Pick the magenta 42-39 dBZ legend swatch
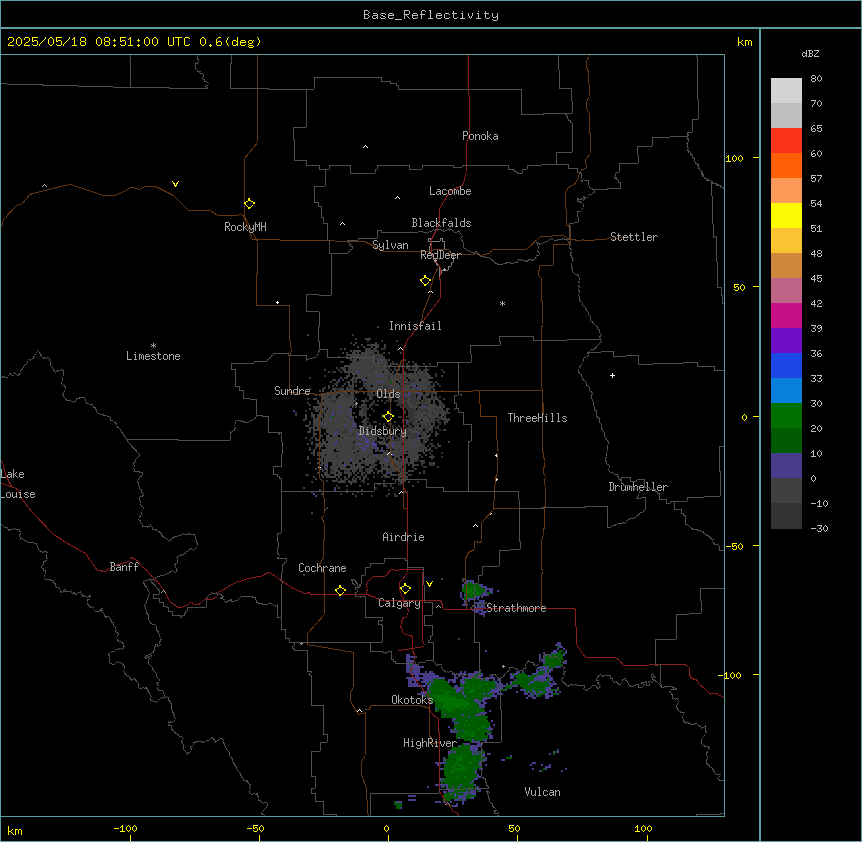Image resolution: width=862 pixels, height=842 pixels. point(786,315)
